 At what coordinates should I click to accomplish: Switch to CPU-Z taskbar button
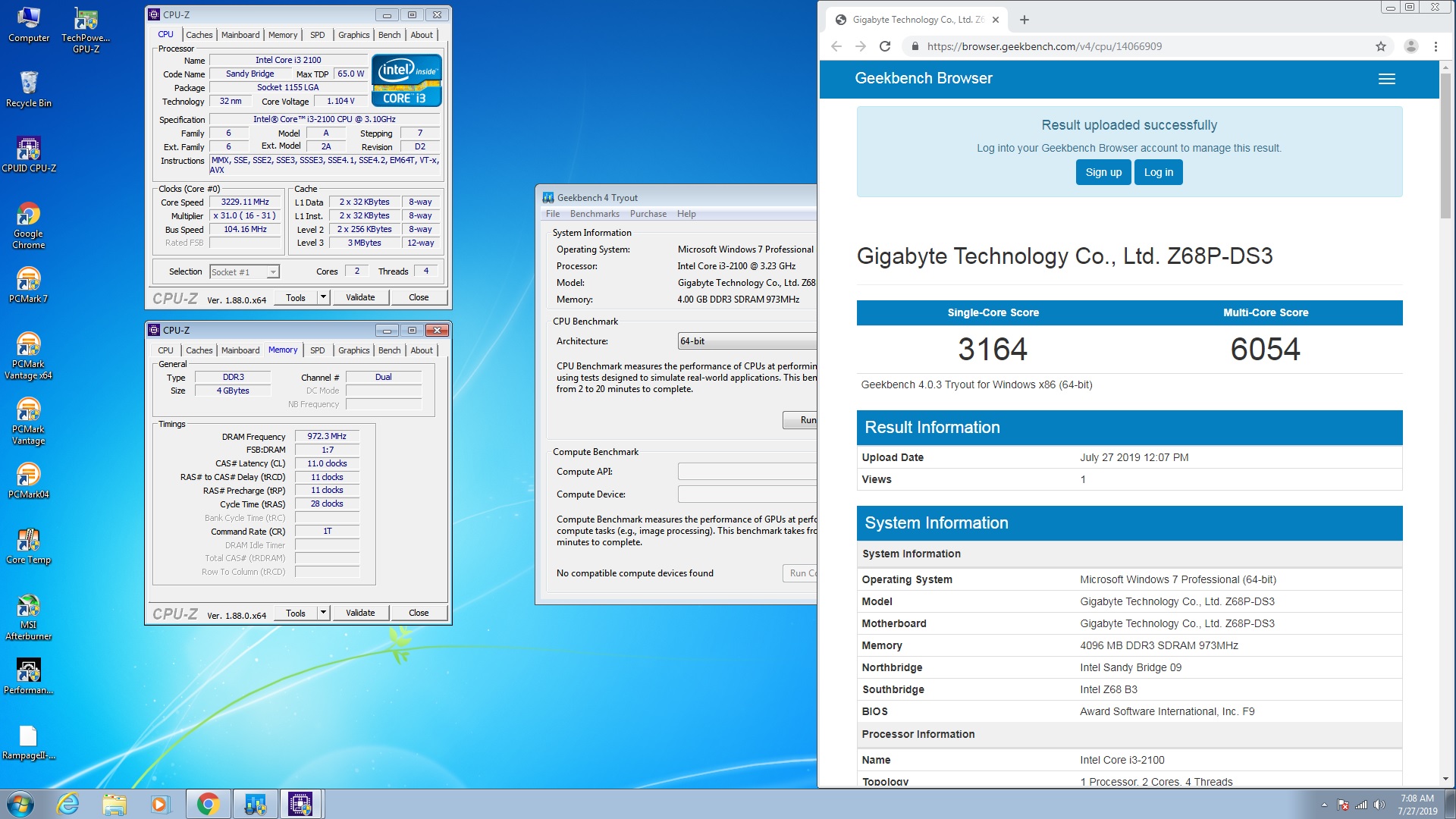pos(300,804)
